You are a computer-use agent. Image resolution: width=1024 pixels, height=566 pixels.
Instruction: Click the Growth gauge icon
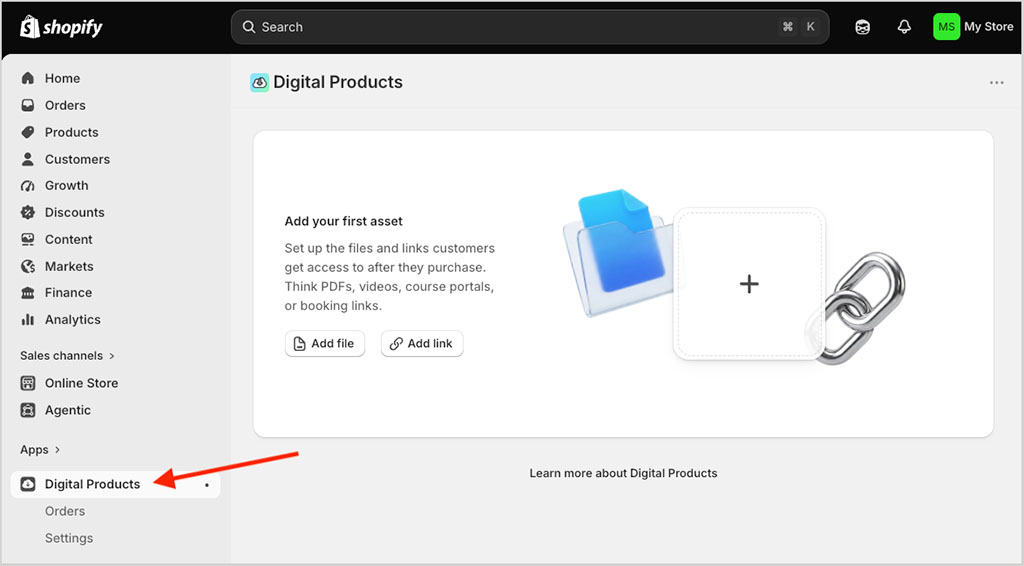coord(27,185)
